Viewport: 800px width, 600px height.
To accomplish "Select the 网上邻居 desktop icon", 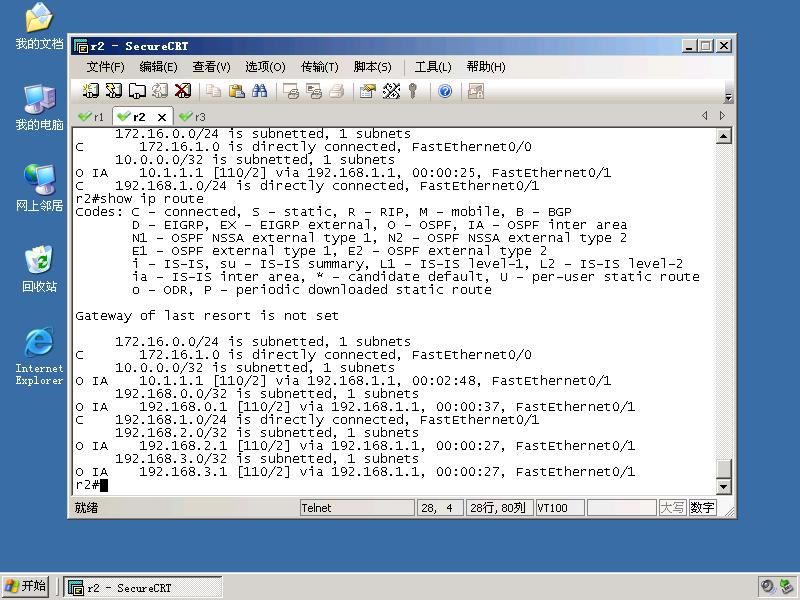I will [x=39, y=188].
